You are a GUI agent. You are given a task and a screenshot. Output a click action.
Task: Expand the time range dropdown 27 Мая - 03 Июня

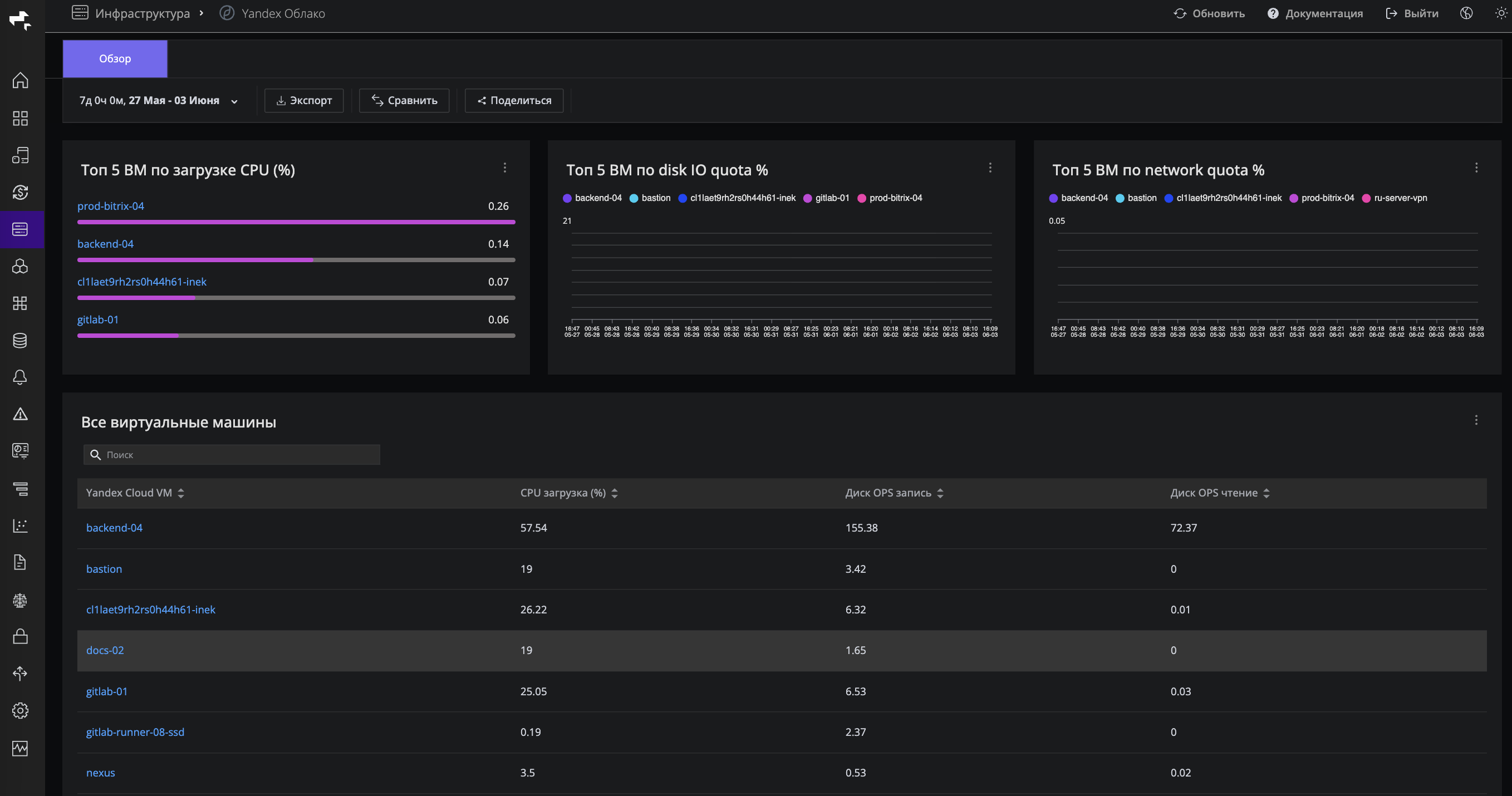159,100
